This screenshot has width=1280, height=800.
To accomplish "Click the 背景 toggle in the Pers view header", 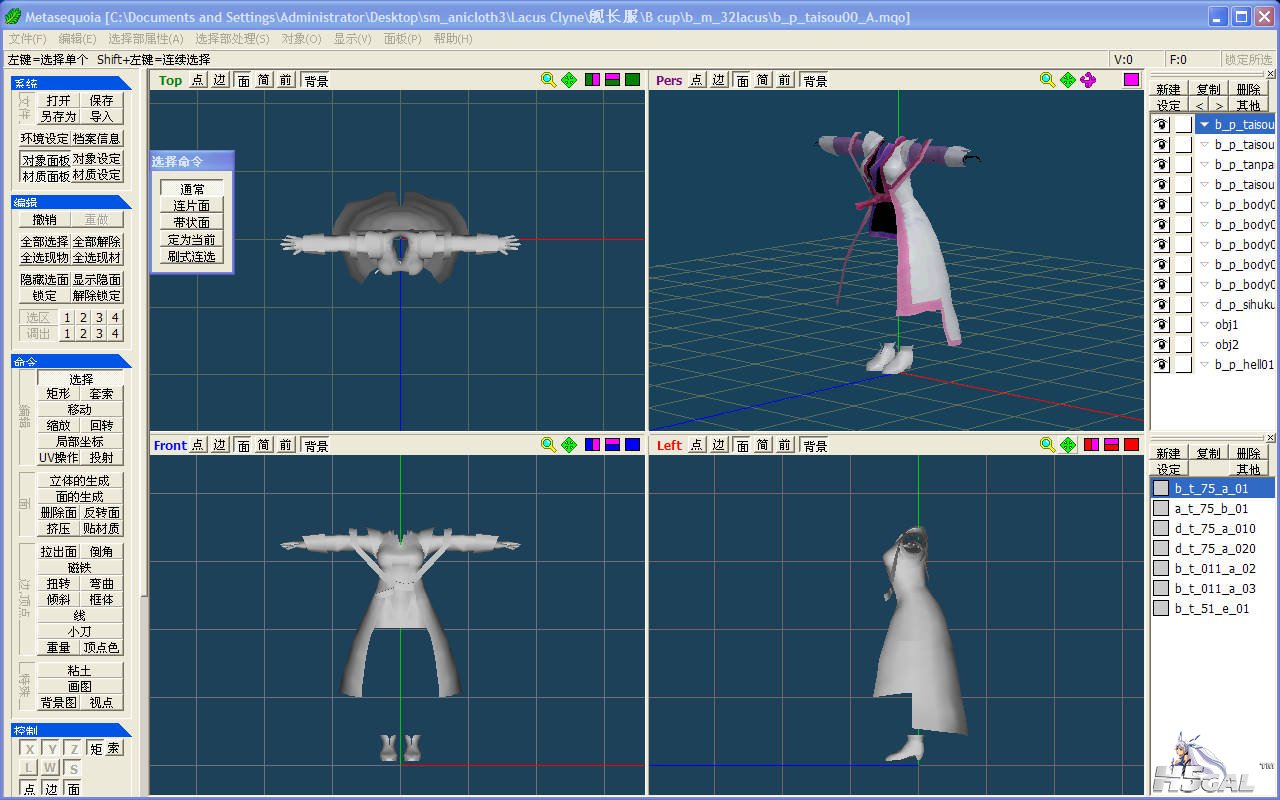I will (815, 80).
